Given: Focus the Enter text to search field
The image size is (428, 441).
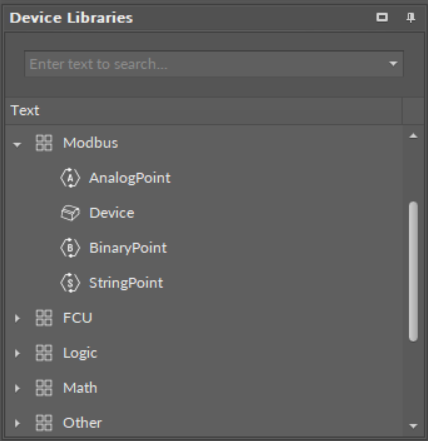Looking at the screenshot, I should [x=207, y=64].
